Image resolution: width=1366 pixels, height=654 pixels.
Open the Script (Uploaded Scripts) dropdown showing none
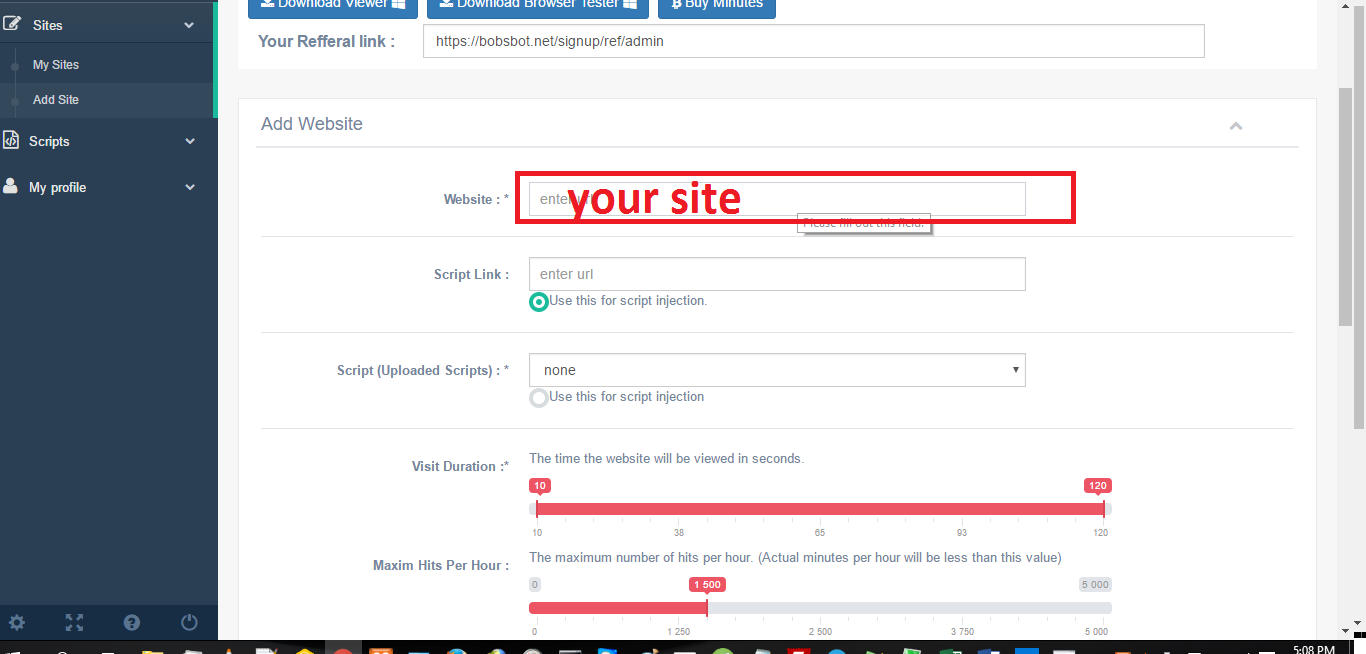pyautogui.click(x=777, y=370)
